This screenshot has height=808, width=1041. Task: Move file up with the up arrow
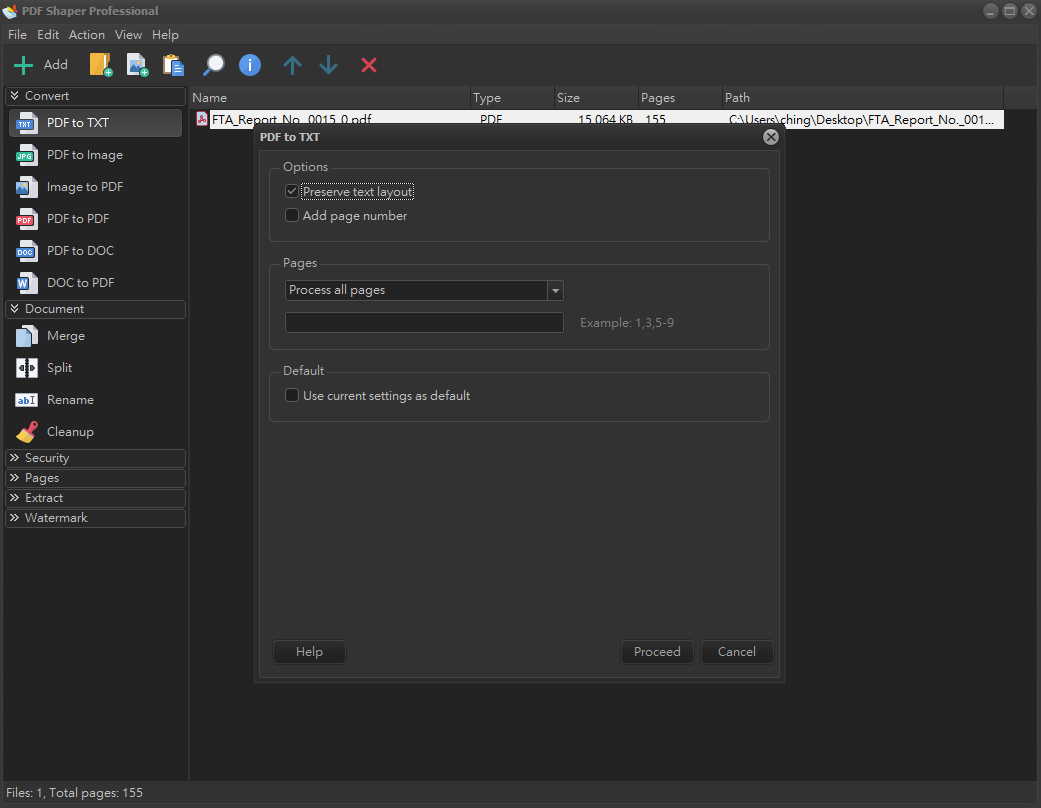click(292, 65)
